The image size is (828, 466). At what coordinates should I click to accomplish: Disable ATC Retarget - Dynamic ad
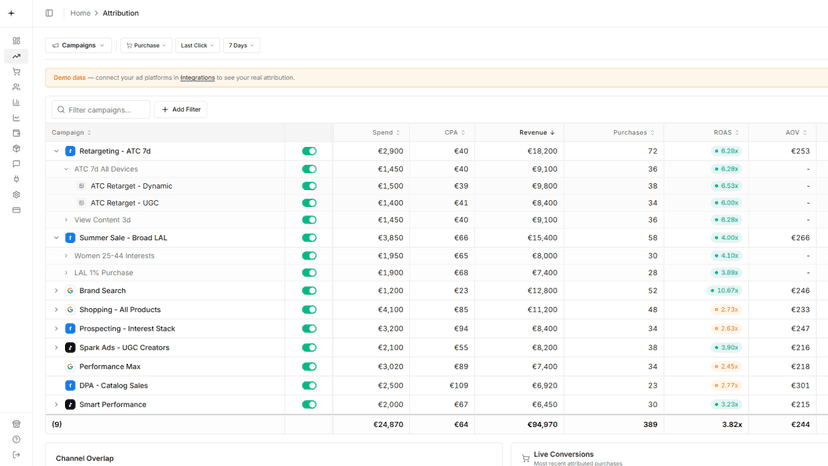pos(309,186)
